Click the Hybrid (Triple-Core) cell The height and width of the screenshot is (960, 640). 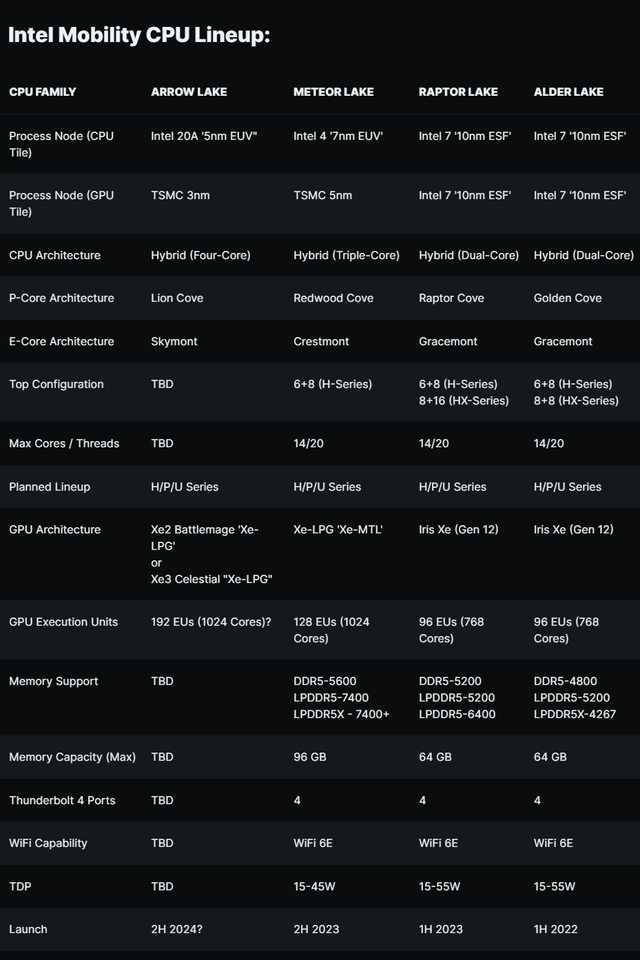point(346,255)
